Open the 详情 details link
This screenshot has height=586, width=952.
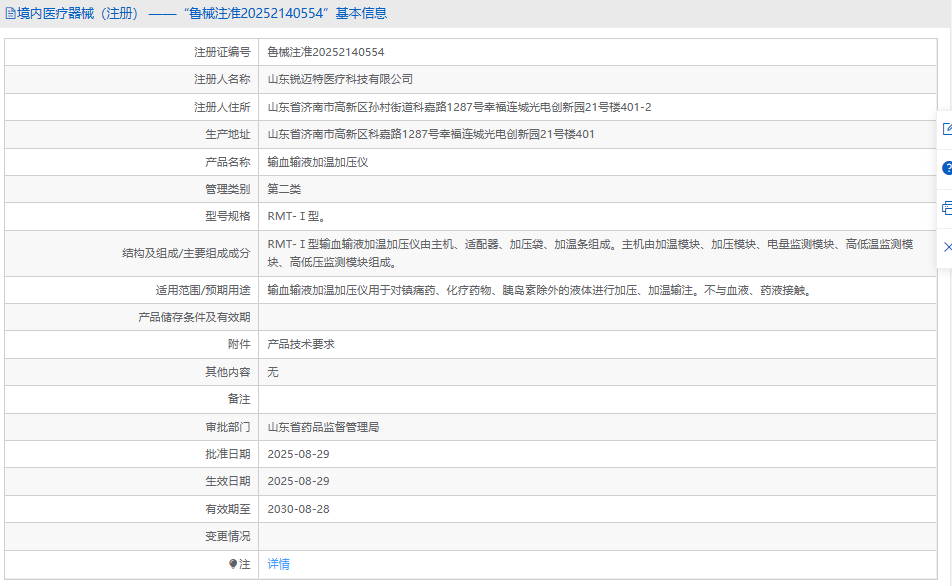pos(279,564)
